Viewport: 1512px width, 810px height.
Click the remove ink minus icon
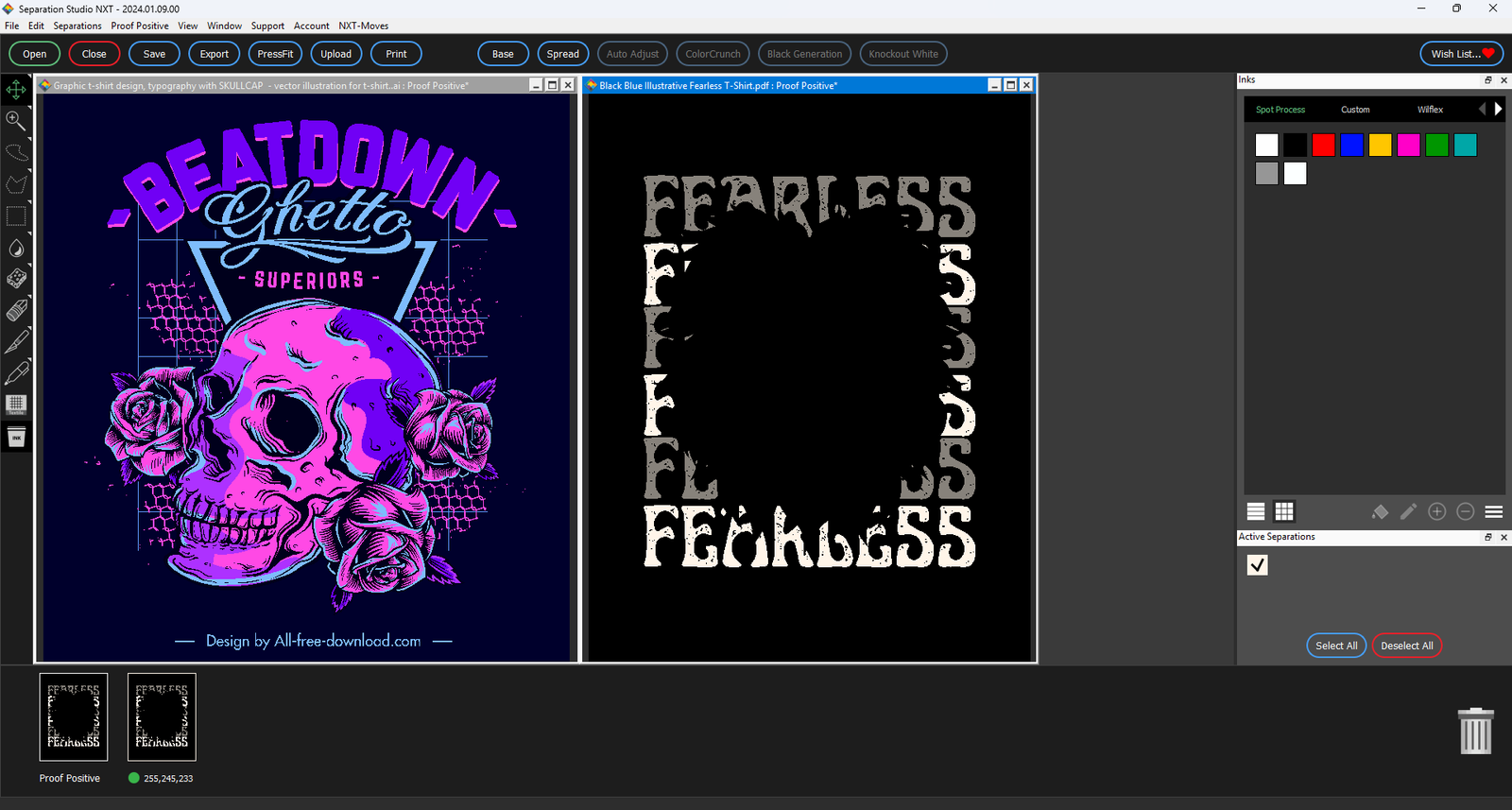point(1466,511)
